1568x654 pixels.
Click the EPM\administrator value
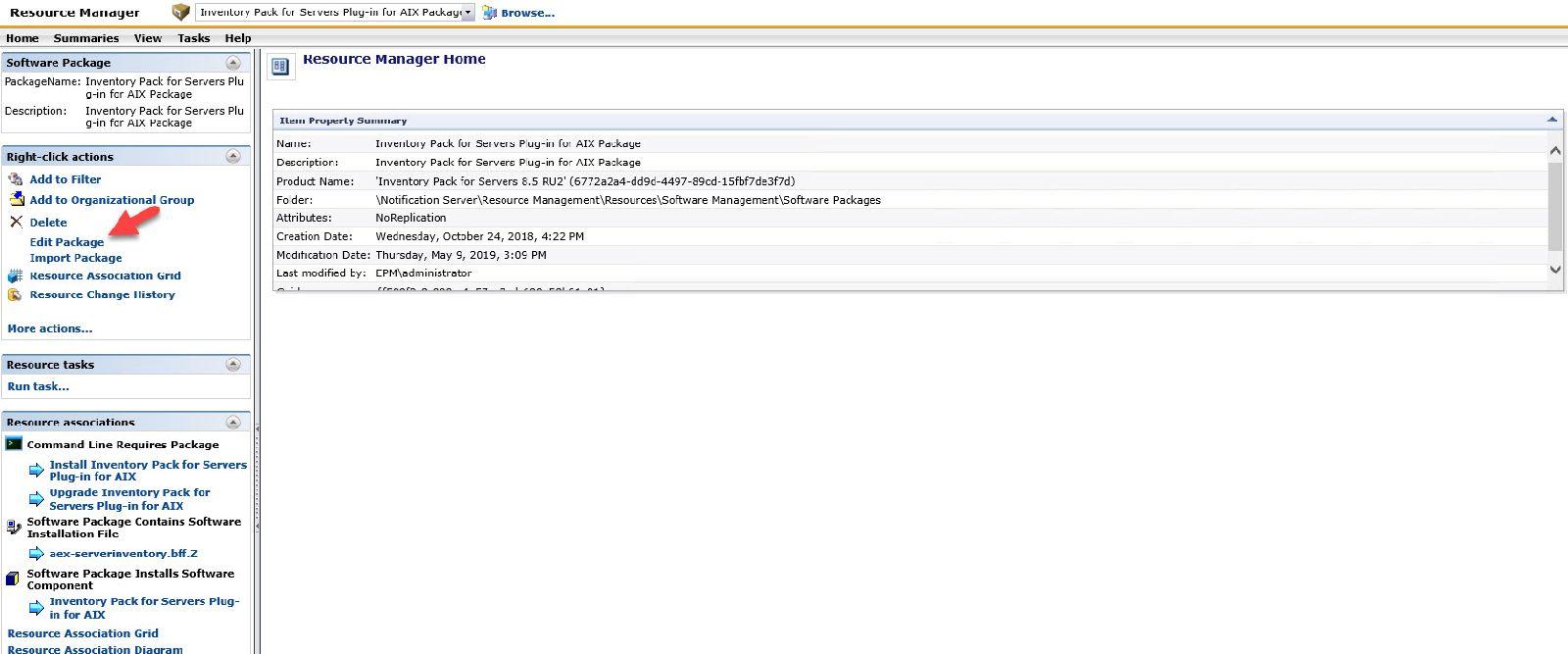(x=423, y=274)
